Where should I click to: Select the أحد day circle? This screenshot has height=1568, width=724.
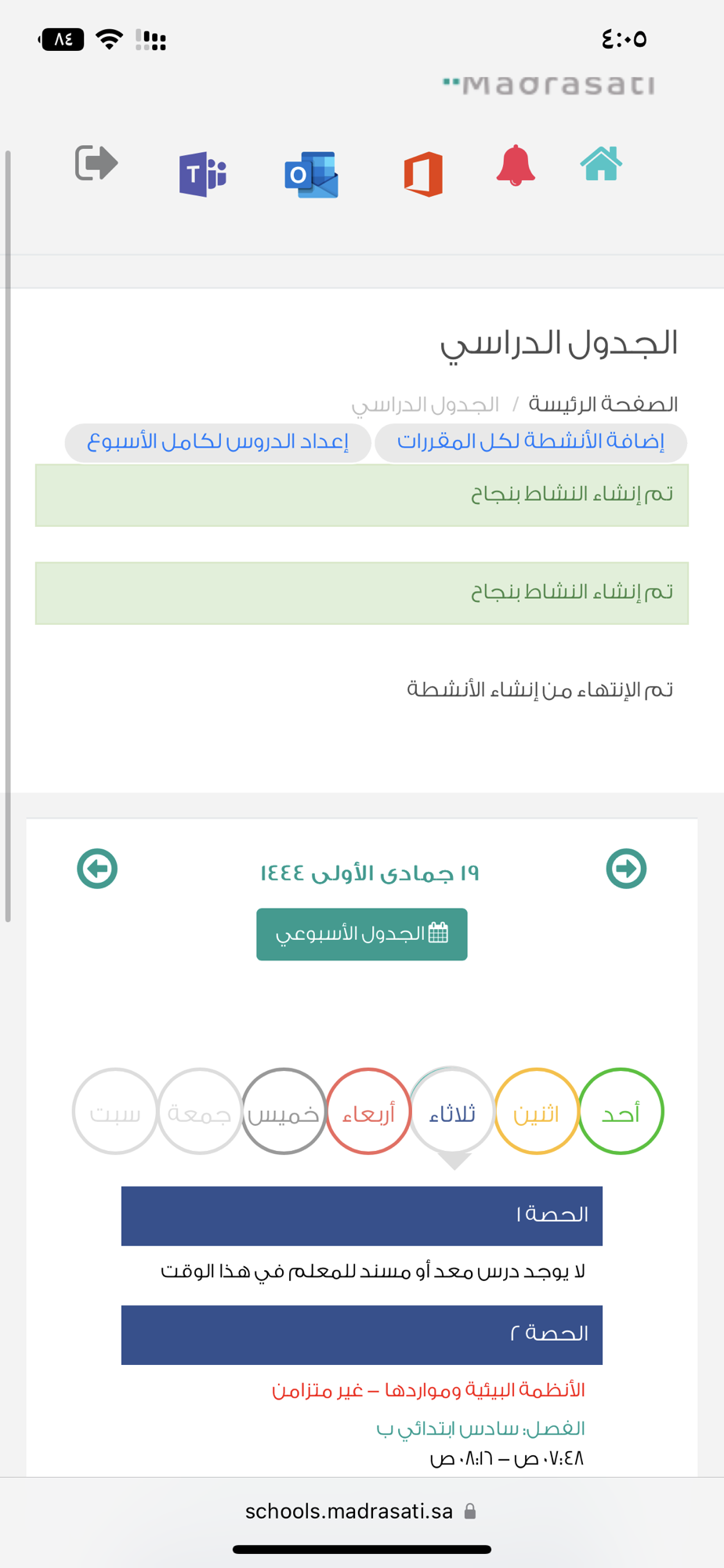pyautogui.click(x=621, y=1112)
